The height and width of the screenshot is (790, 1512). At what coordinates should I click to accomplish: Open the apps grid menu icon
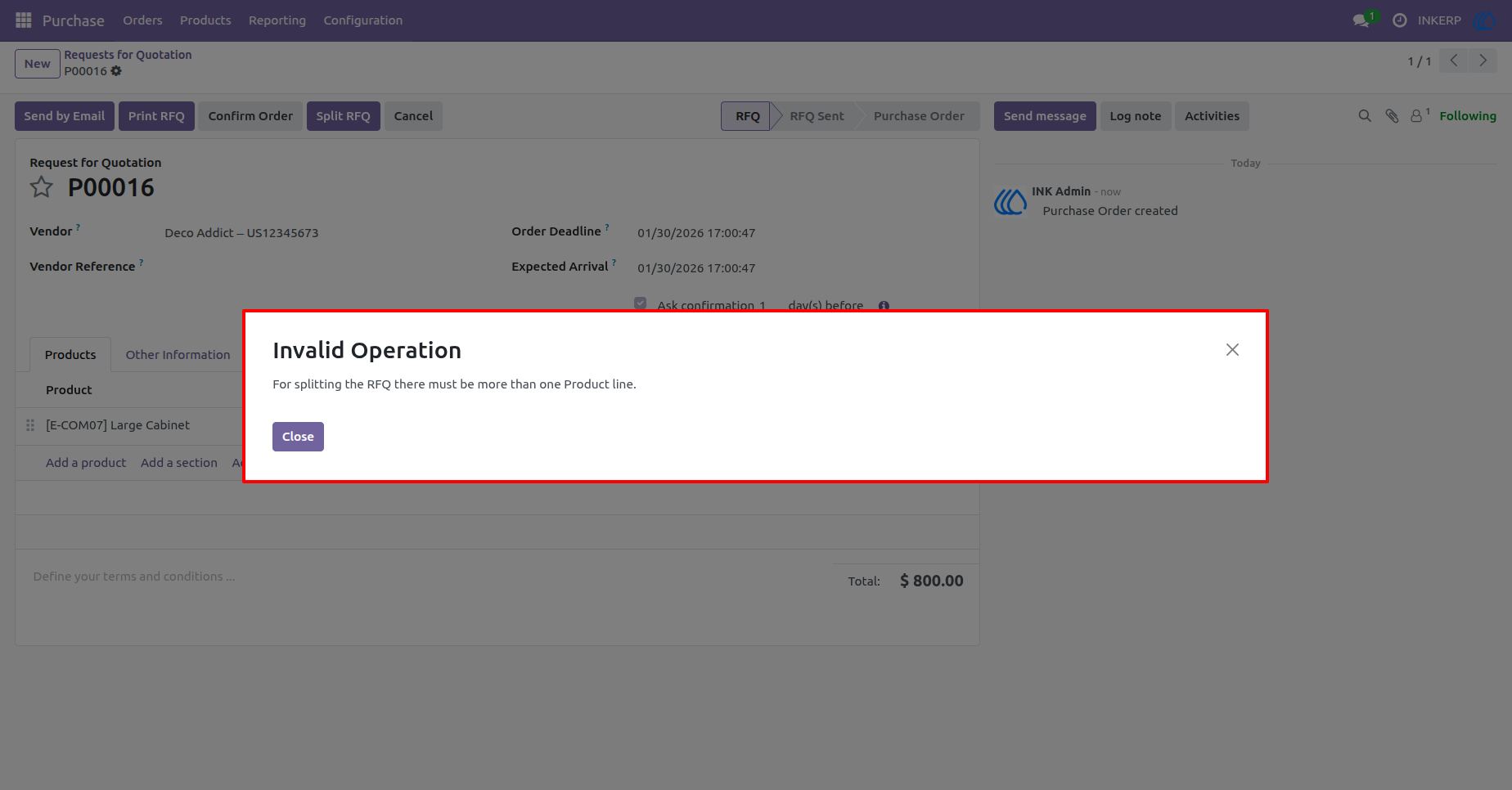[24, 20]
